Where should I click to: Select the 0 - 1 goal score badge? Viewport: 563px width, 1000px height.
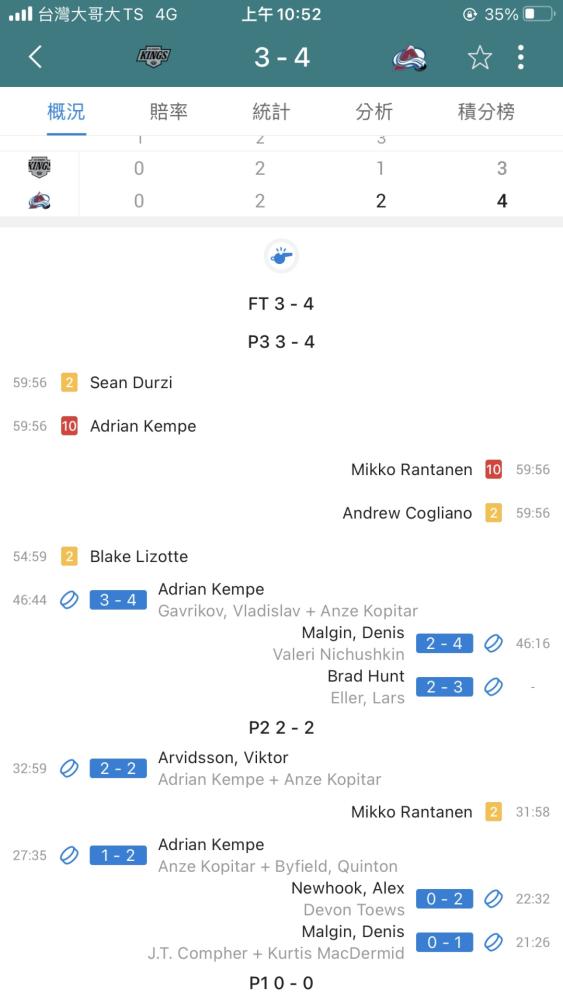[x=444, y=942]
